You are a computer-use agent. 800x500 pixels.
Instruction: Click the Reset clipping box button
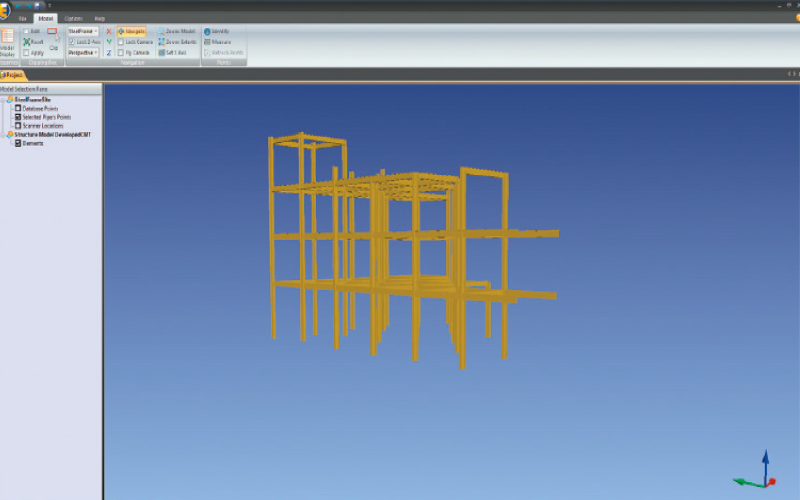33,42
